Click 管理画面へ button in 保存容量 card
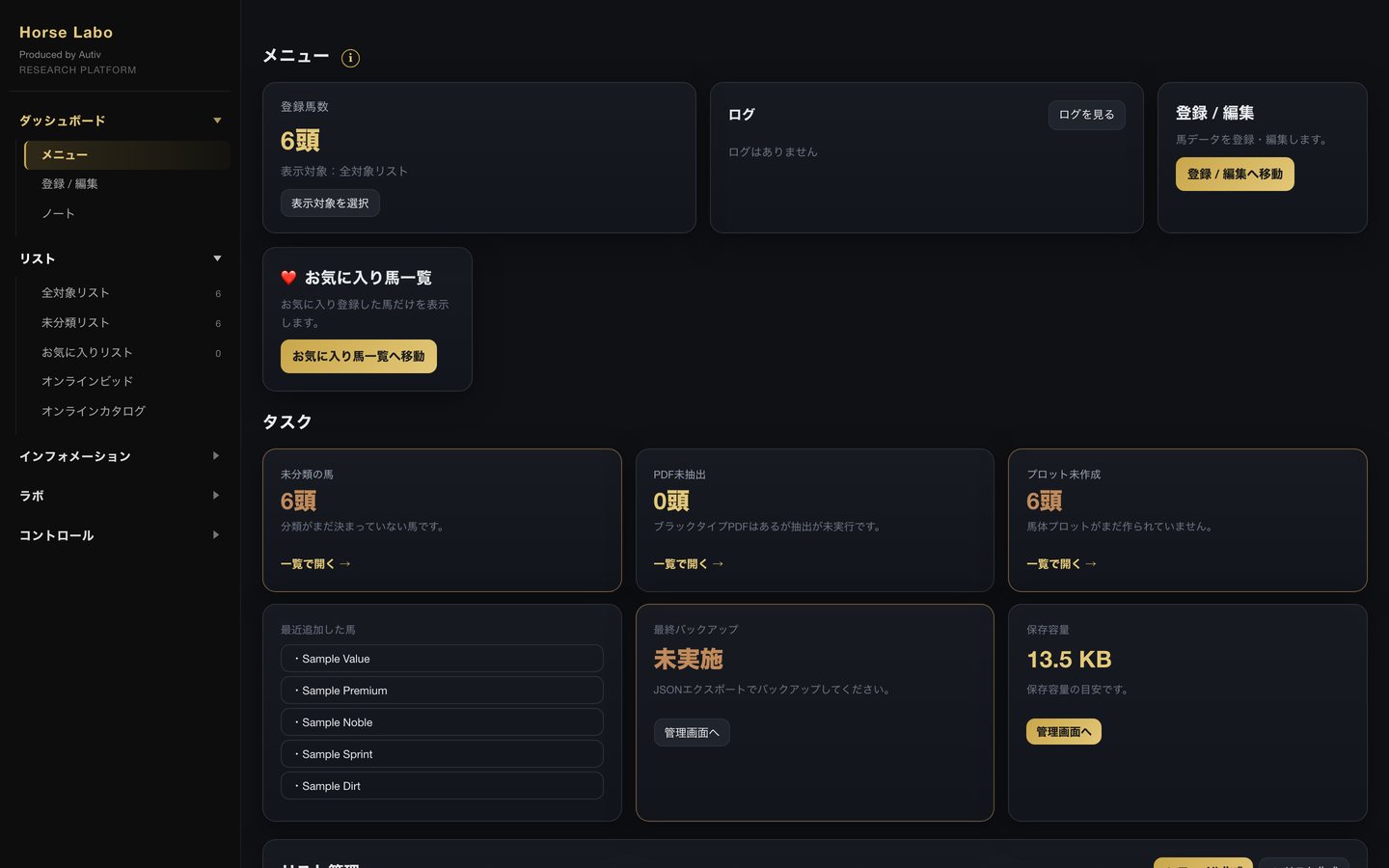The width and height of the screenshot is (1389, 868). (1064, 732)
